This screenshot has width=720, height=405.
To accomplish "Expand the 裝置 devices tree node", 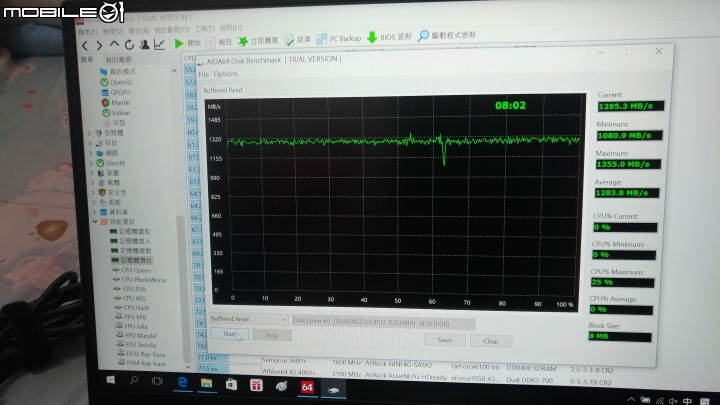I will click(92, 173).
